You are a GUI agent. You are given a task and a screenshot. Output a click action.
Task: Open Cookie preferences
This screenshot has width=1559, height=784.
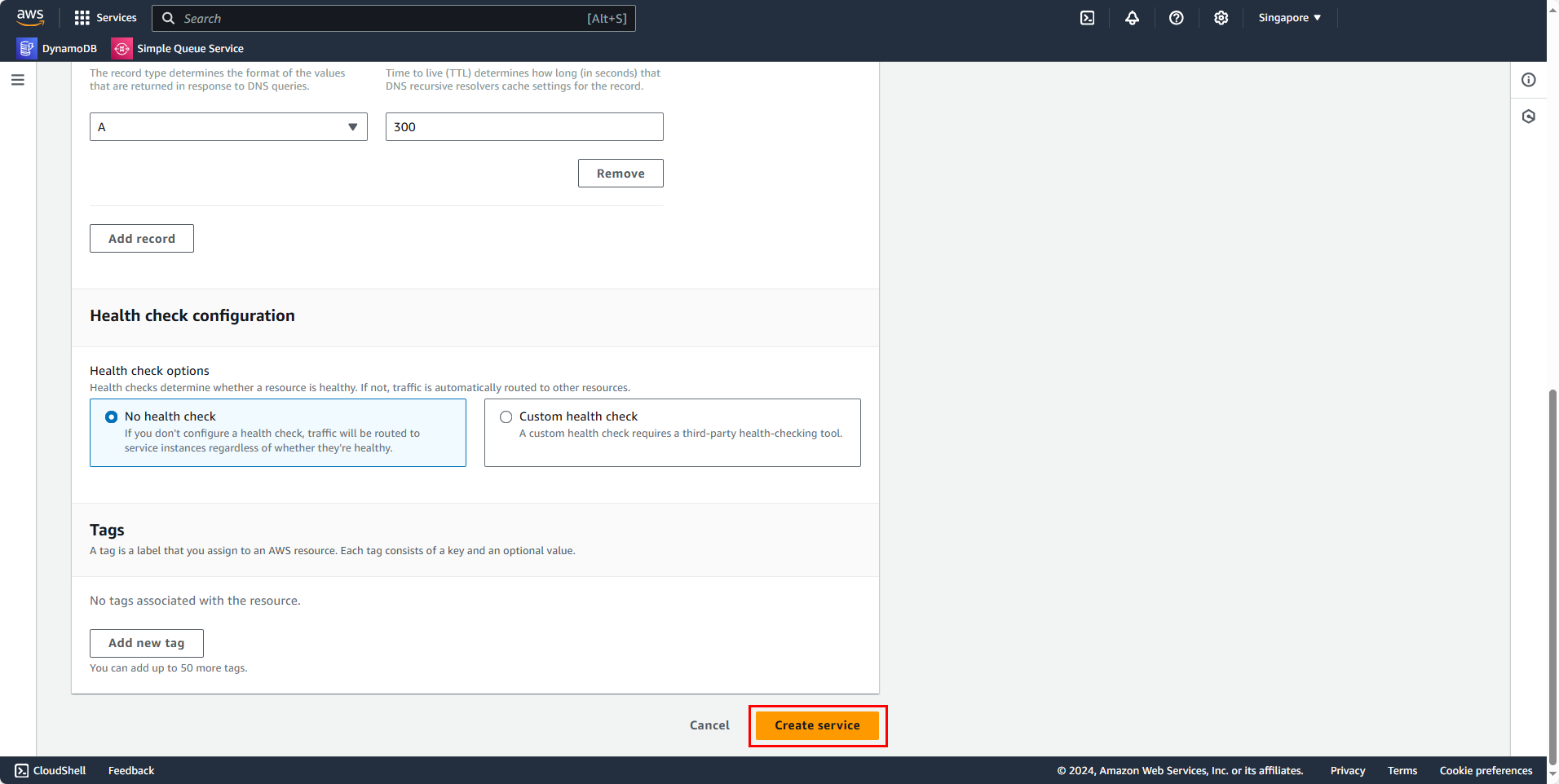pyautogui.click(x=1486, y=770)
